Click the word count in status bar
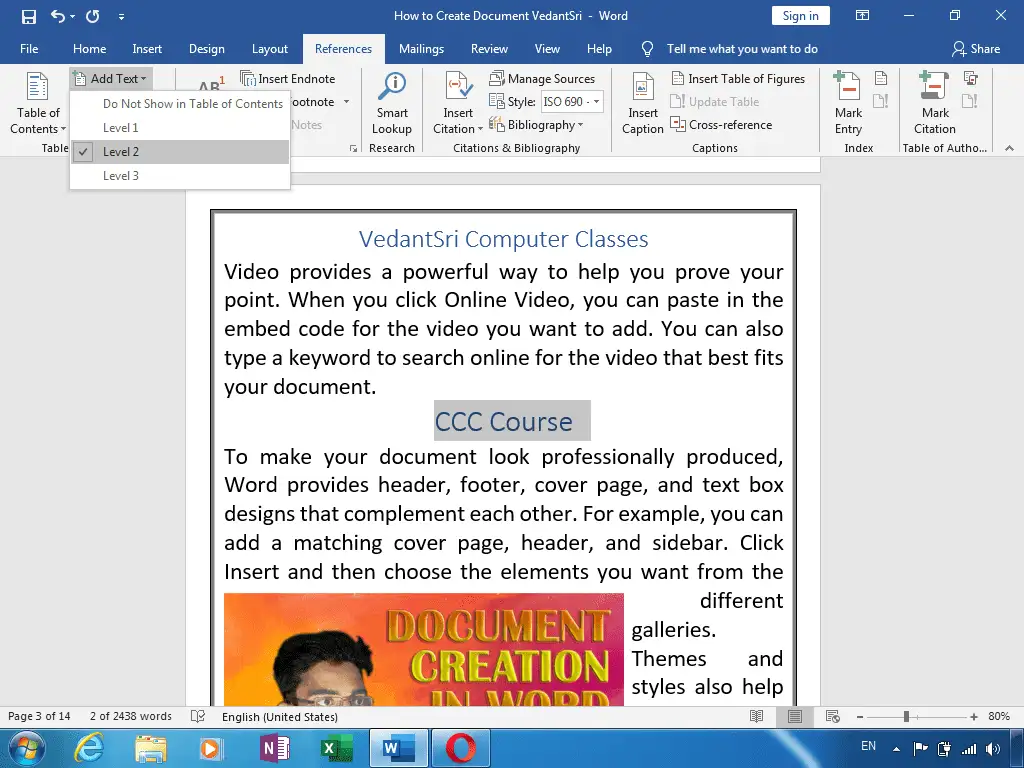The height and width of the screenshot is (768, 1024). pos(131,716)
